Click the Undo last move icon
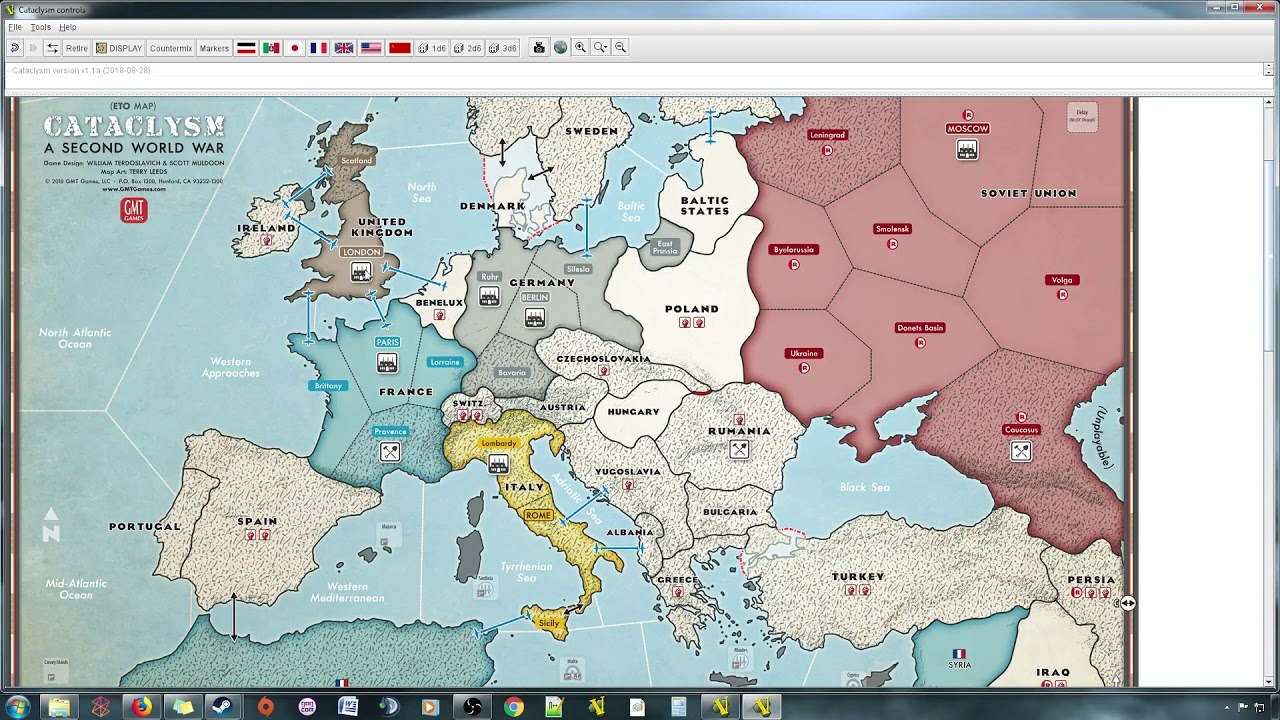1280x720 pixels. coord(14,48)
